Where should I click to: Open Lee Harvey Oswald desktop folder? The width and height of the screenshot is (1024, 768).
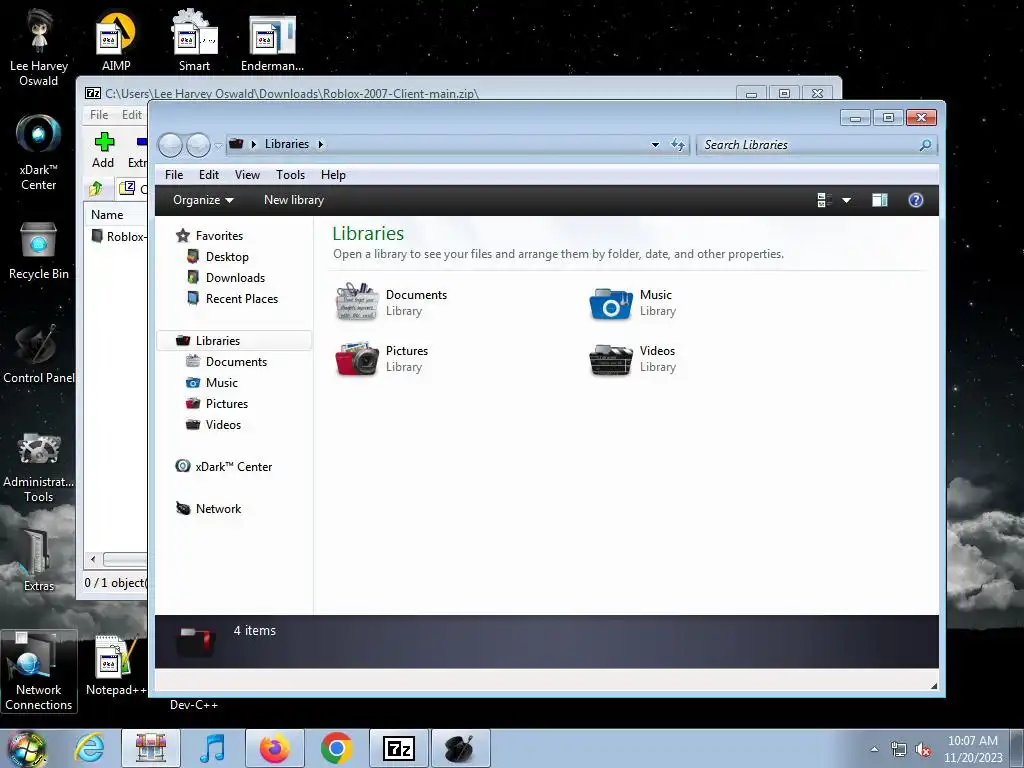[x=39, y=47]
